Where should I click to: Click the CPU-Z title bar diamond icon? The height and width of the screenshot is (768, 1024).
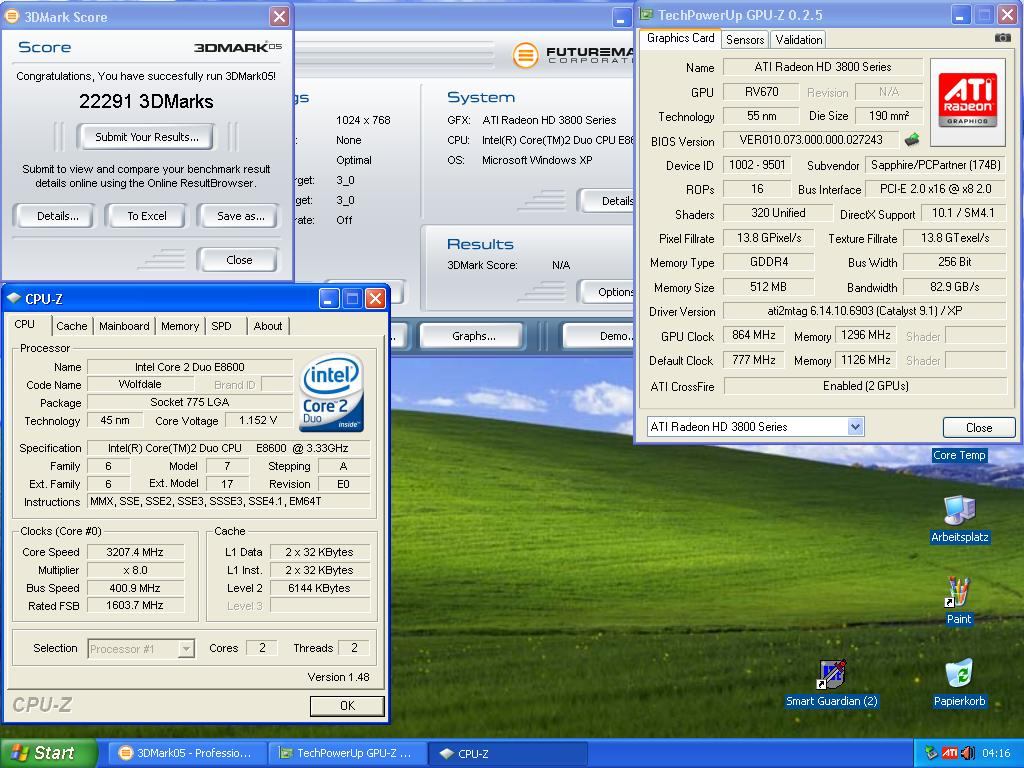[x=14, y=298]
